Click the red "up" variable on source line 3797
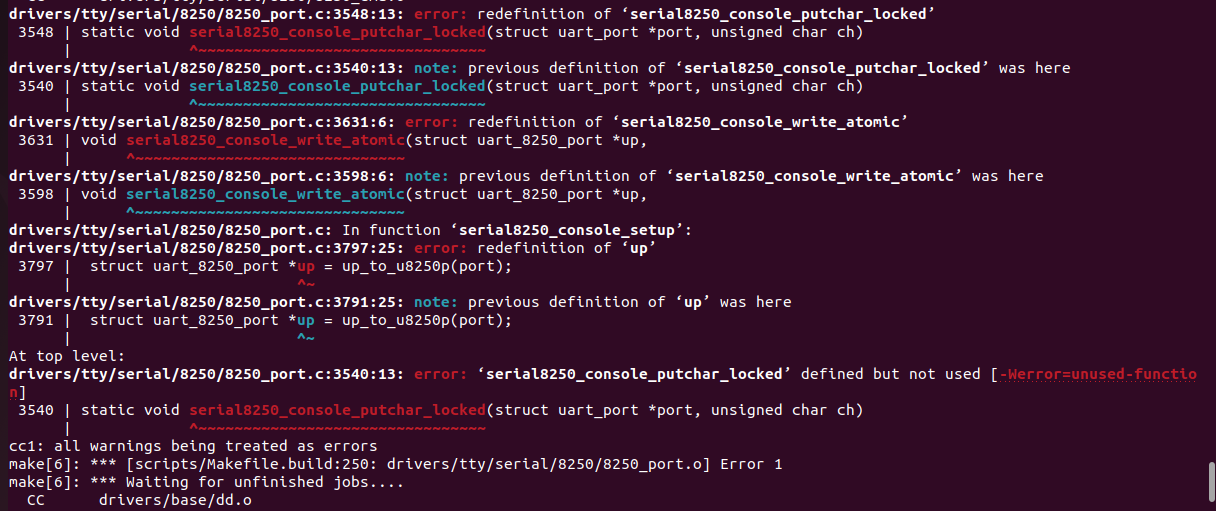This screenshot has height=511, width=1216. (x=306, y=266)
